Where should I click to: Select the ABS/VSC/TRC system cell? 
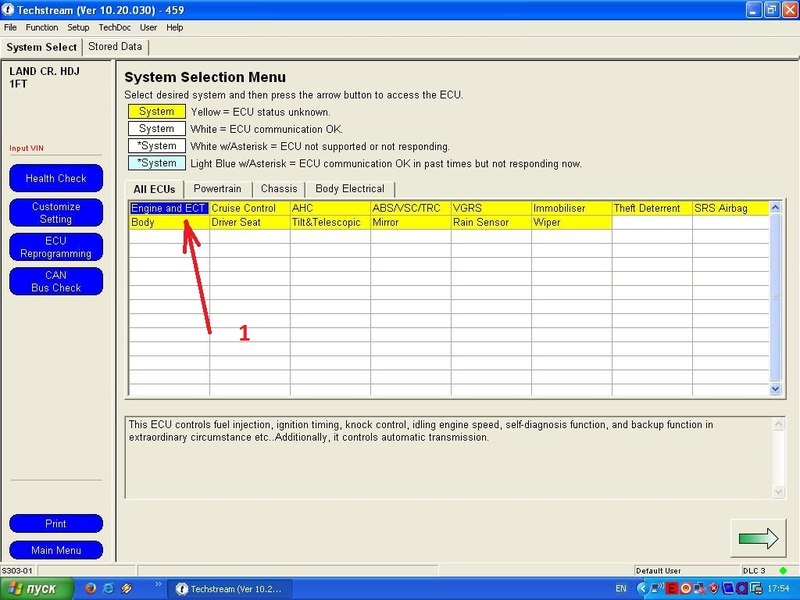click(405, 208)
